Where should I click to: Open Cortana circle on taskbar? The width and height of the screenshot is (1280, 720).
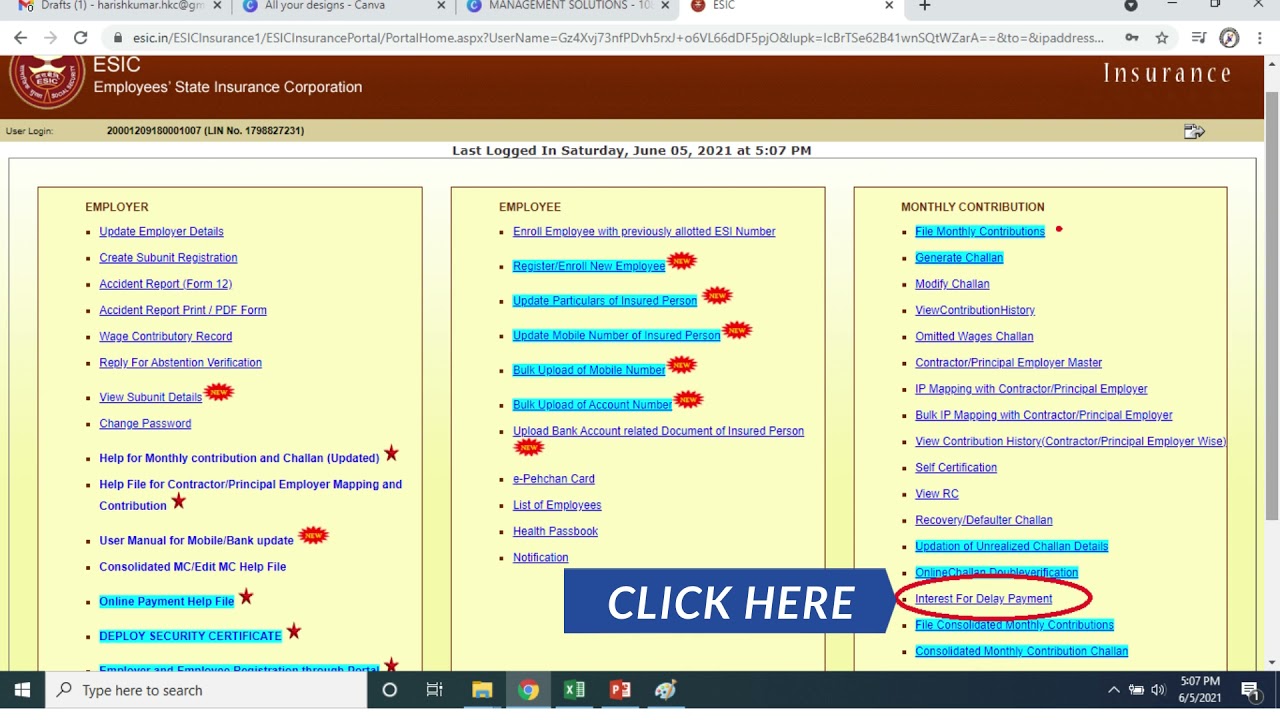390,690
